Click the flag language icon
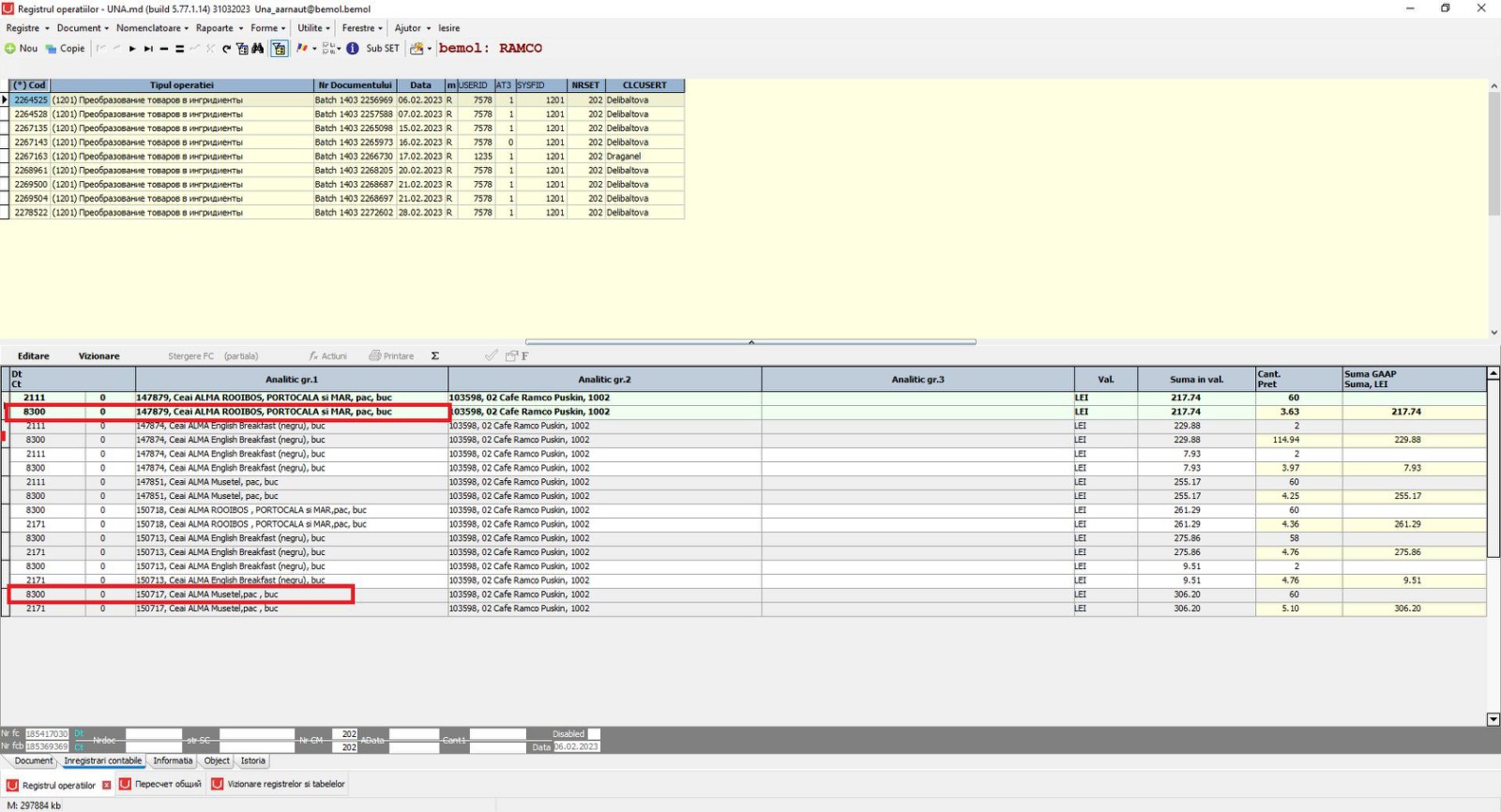The width and height of the screenshot is (1501, 812). click(x=302, y=48)
